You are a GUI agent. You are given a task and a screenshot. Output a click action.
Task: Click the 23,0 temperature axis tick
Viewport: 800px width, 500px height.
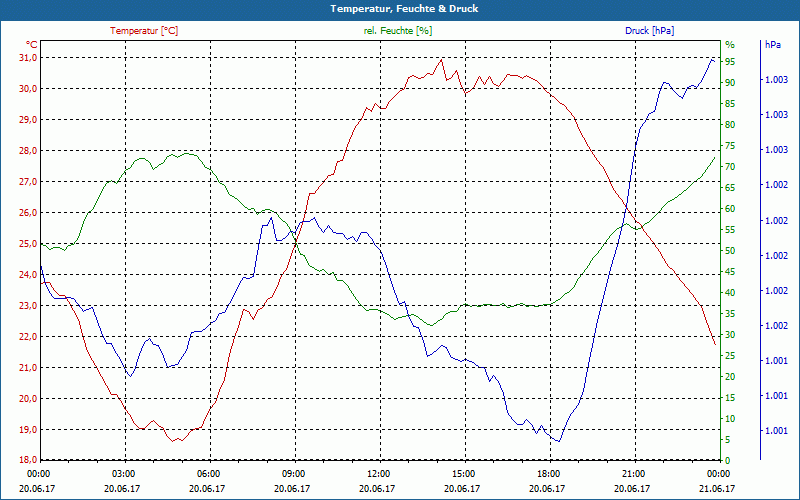tap(28, 306)
